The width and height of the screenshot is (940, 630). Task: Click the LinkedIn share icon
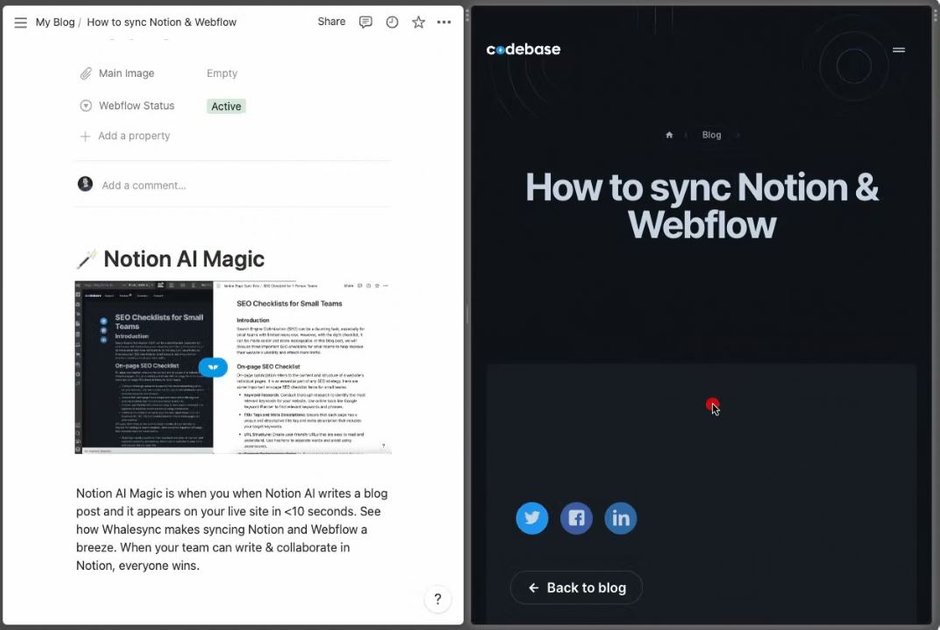coord(620,518)
